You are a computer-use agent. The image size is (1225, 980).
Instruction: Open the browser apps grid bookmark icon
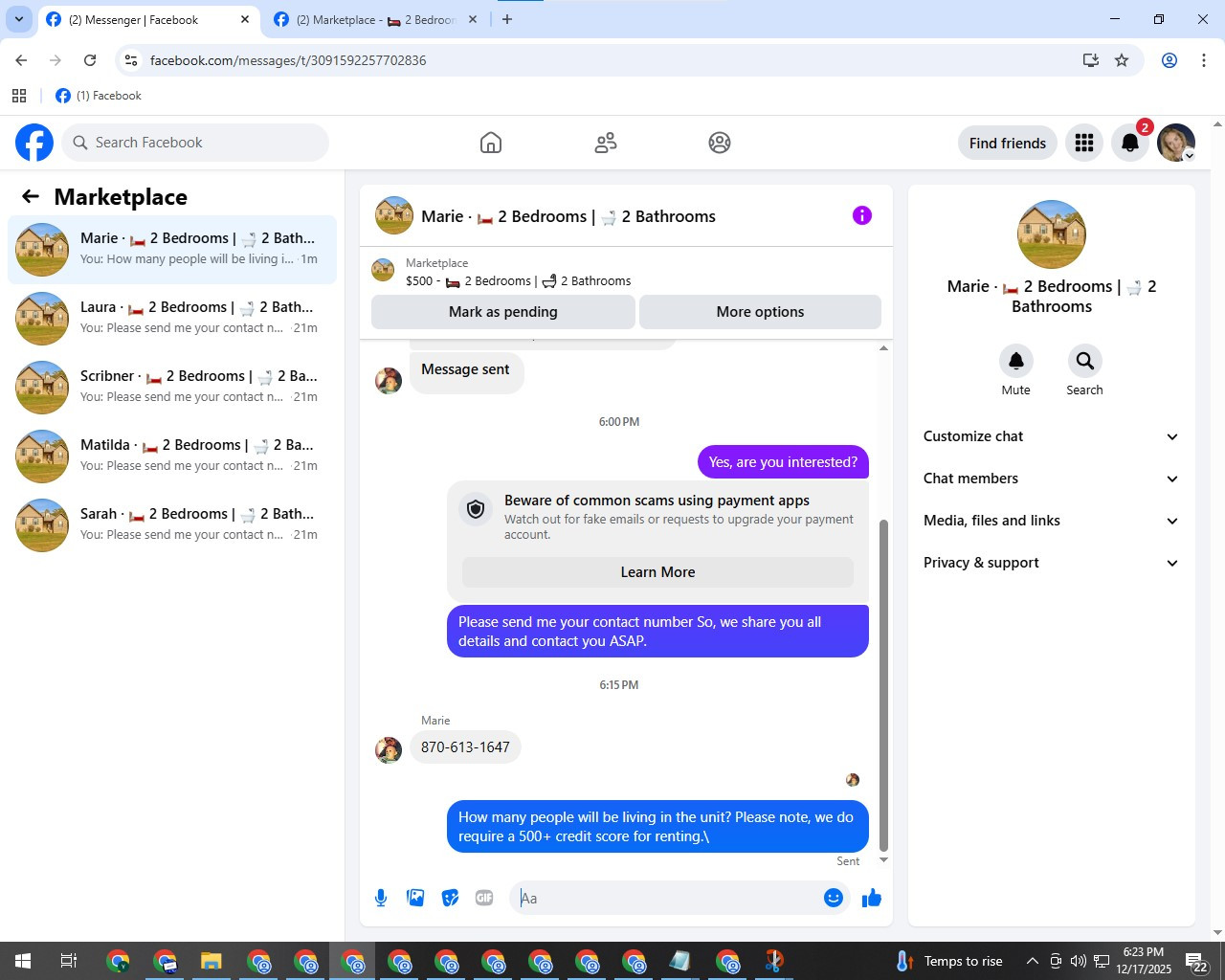click(x=19, y=96)
